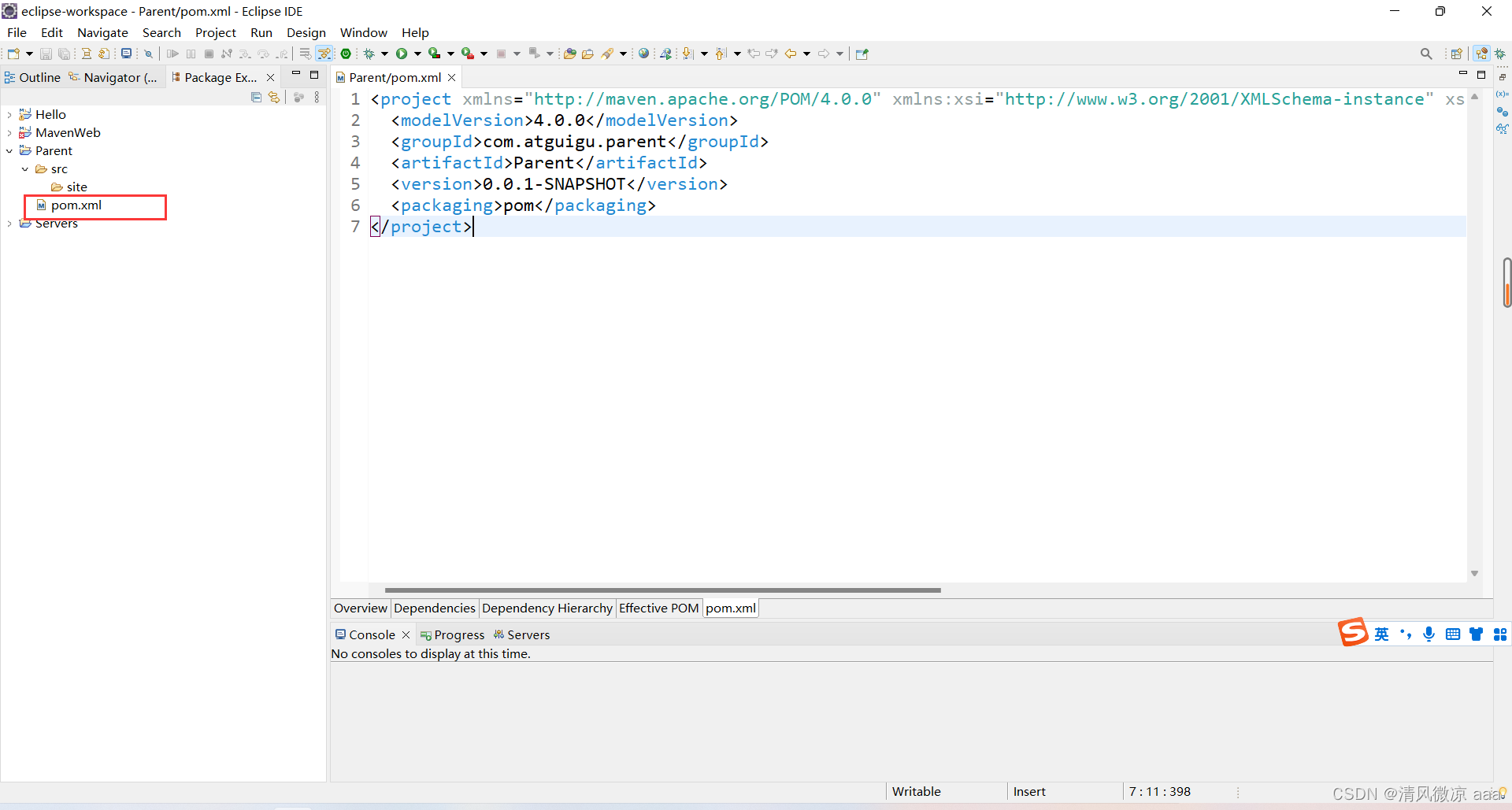Click the green bug Debug icon

pyautogui.click(x=369, y=54)
